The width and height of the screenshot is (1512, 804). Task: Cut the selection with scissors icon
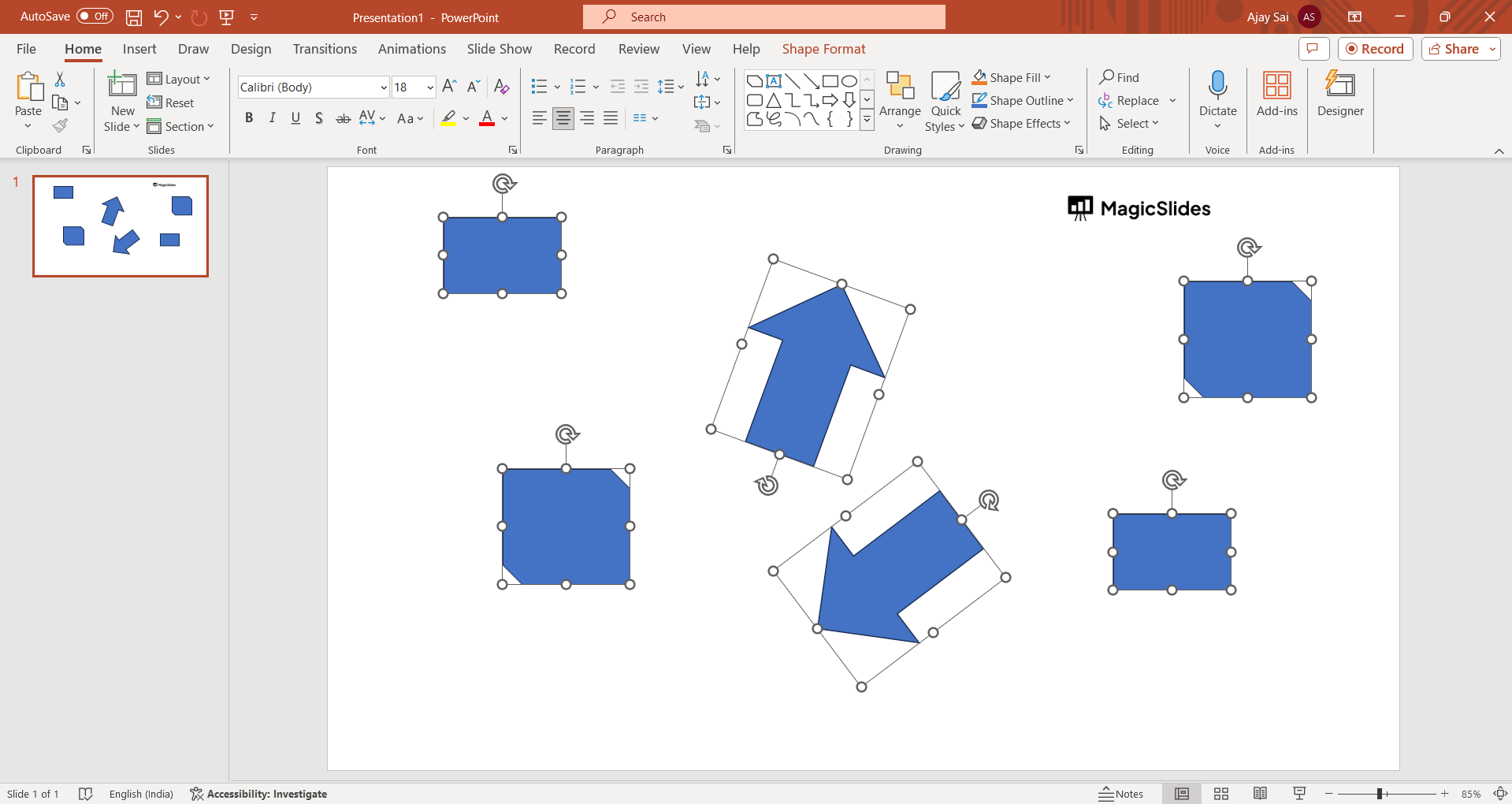(x=60, y=79)
